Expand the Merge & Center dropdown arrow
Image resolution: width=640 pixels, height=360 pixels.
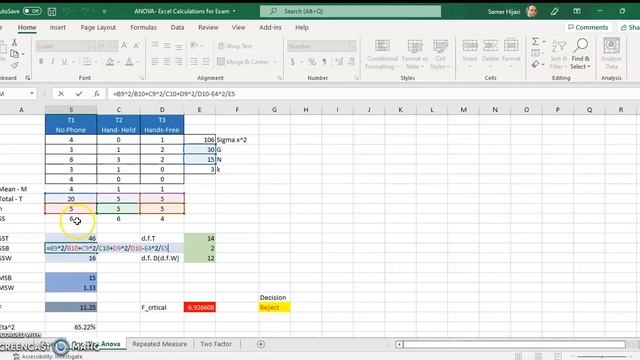pos(275,62)
